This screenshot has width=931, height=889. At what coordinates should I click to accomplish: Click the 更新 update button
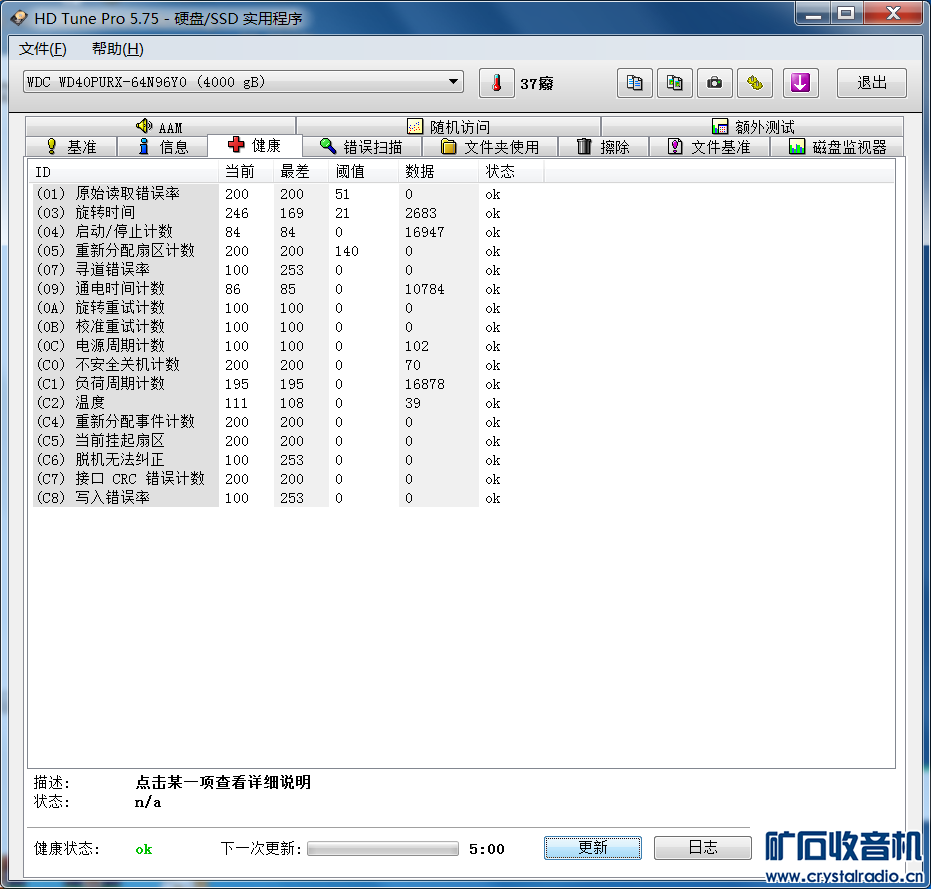[x=593, y=847]
